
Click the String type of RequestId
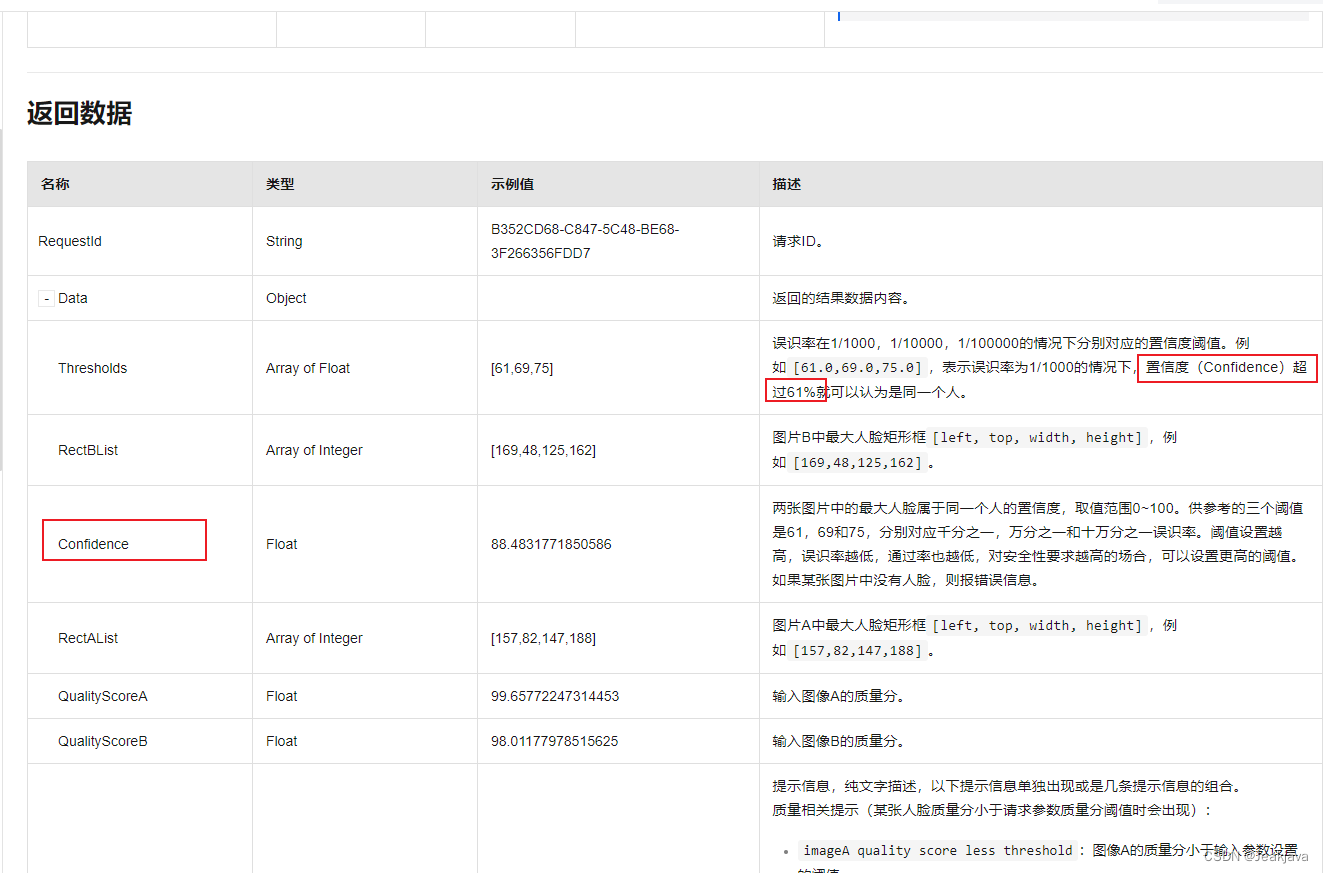[x=284, y=241]
